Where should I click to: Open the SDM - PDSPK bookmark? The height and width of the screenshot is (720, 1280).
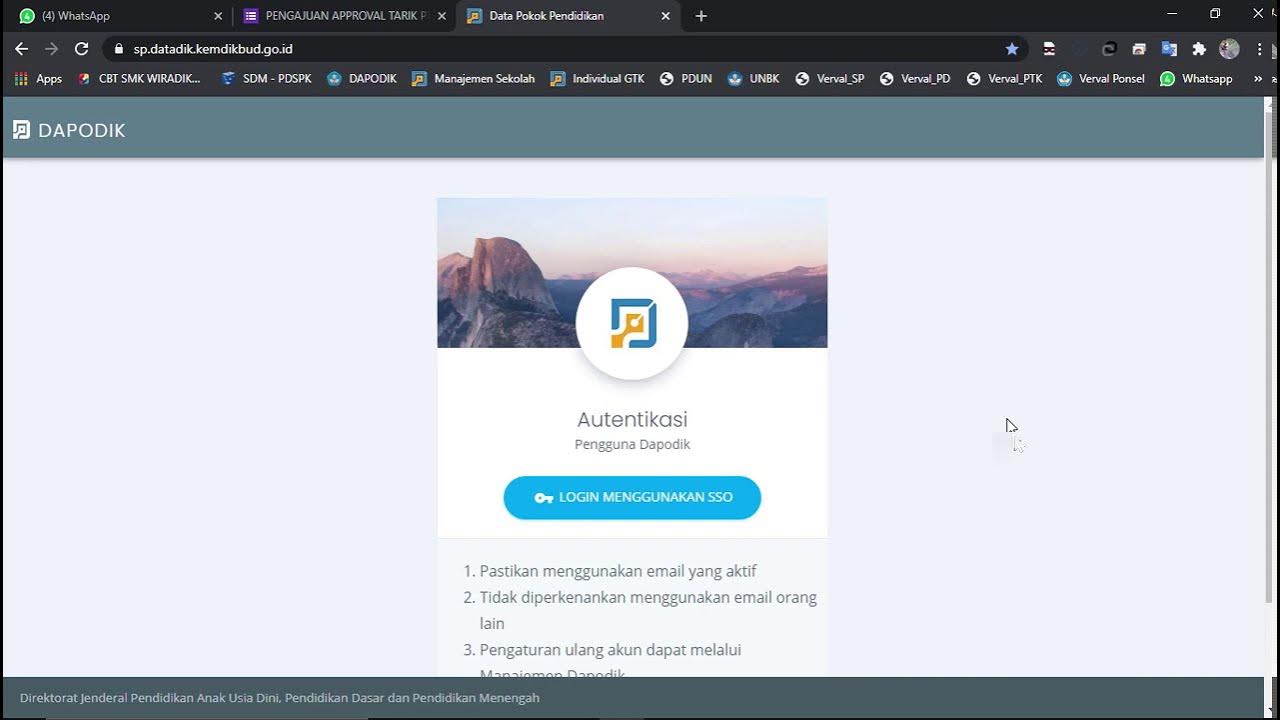click(x=266, y=78)
